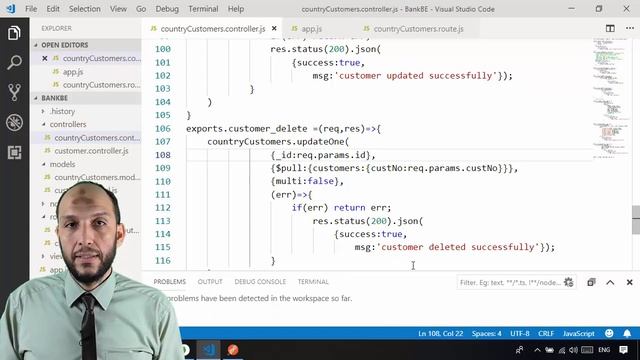Open the Source Control view
This screenshot has width=640, height=360.
click(x=14, y=92)
